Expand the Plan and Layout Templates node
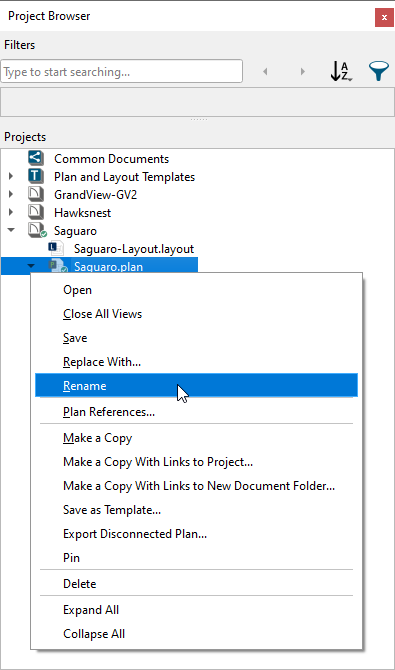 (x=11, y=176)
